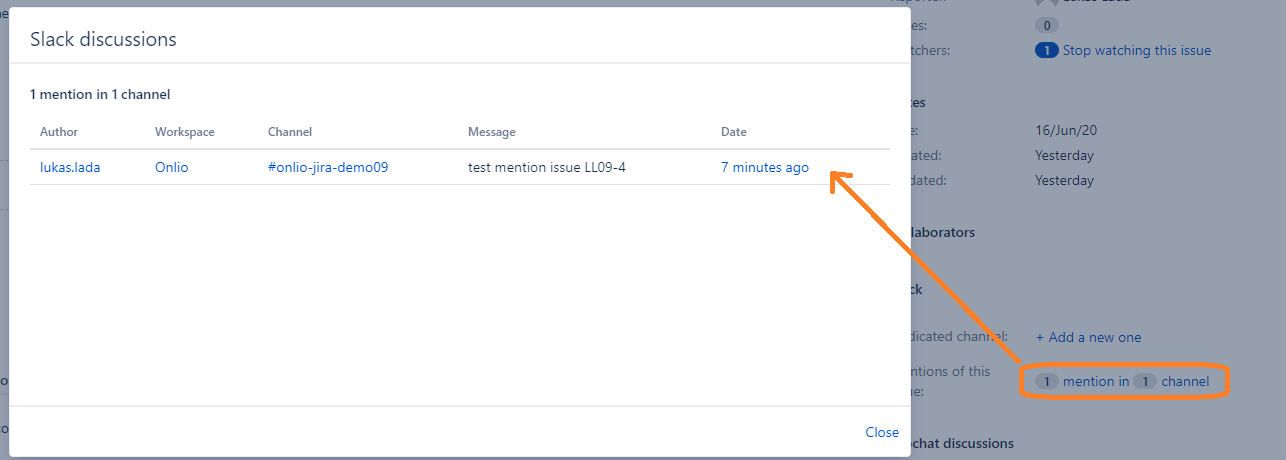Image resolution: width=1286 pixels, height=460 pixels.
Task: Open the Onlio workspace link
Action: [x=171, y=168]
